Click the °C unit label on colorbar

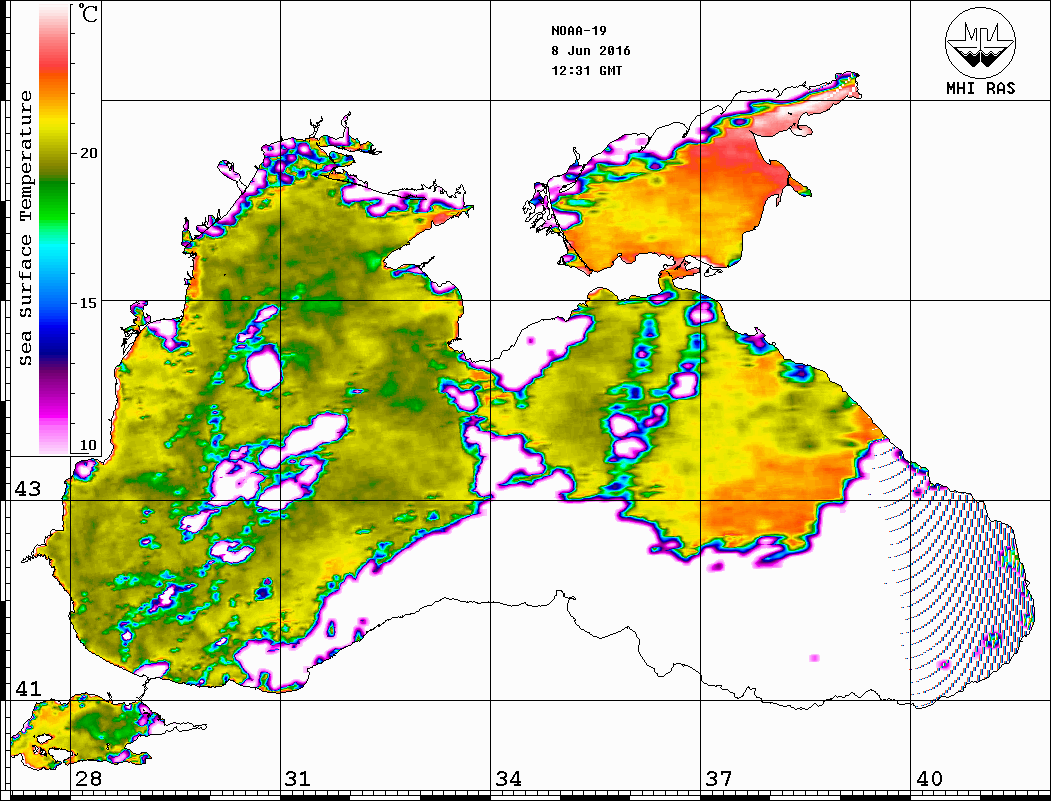pyautogui.click(x=88, y=13)
